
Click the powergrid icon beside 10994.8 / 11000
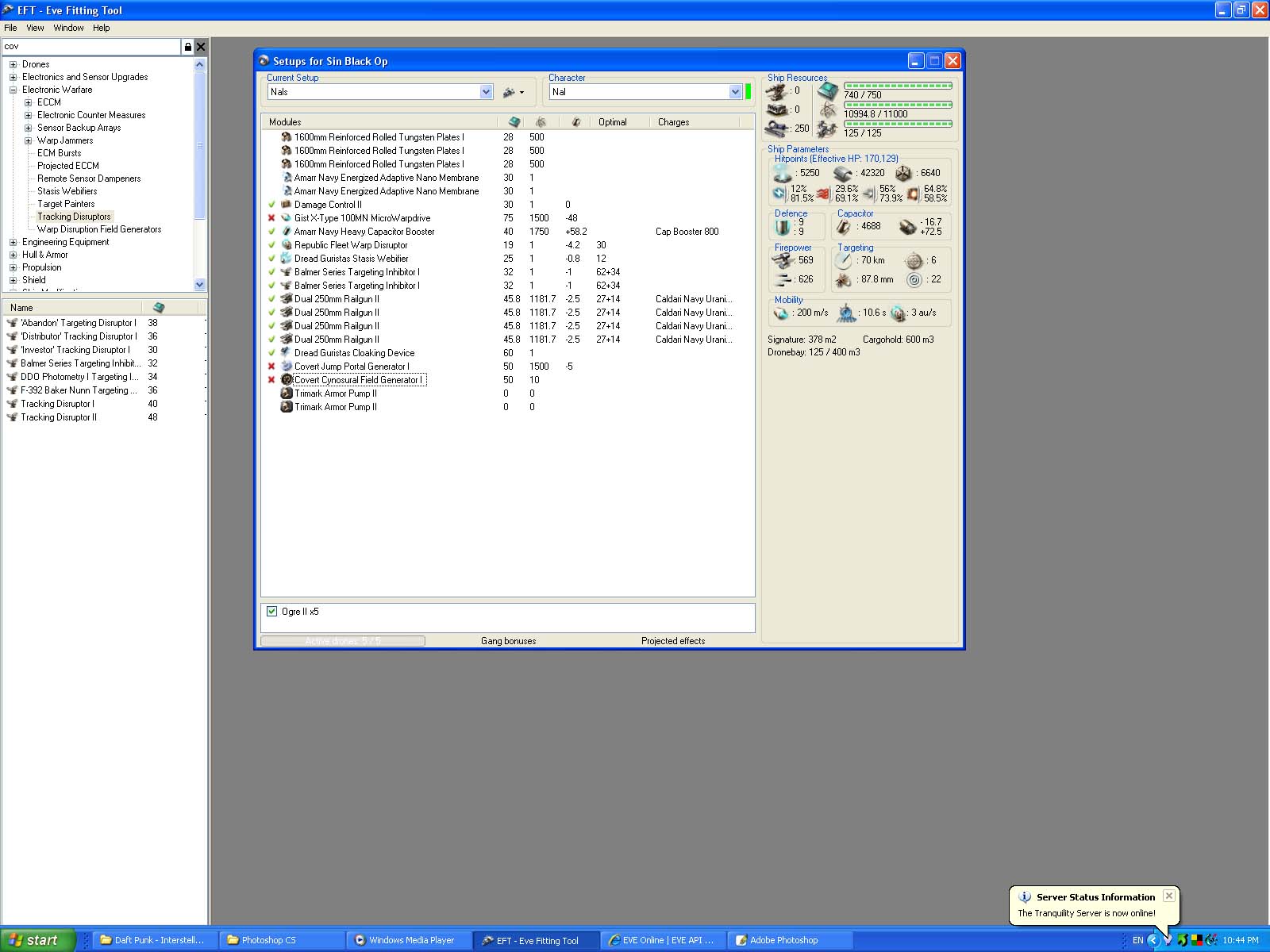tap(828, 109)
